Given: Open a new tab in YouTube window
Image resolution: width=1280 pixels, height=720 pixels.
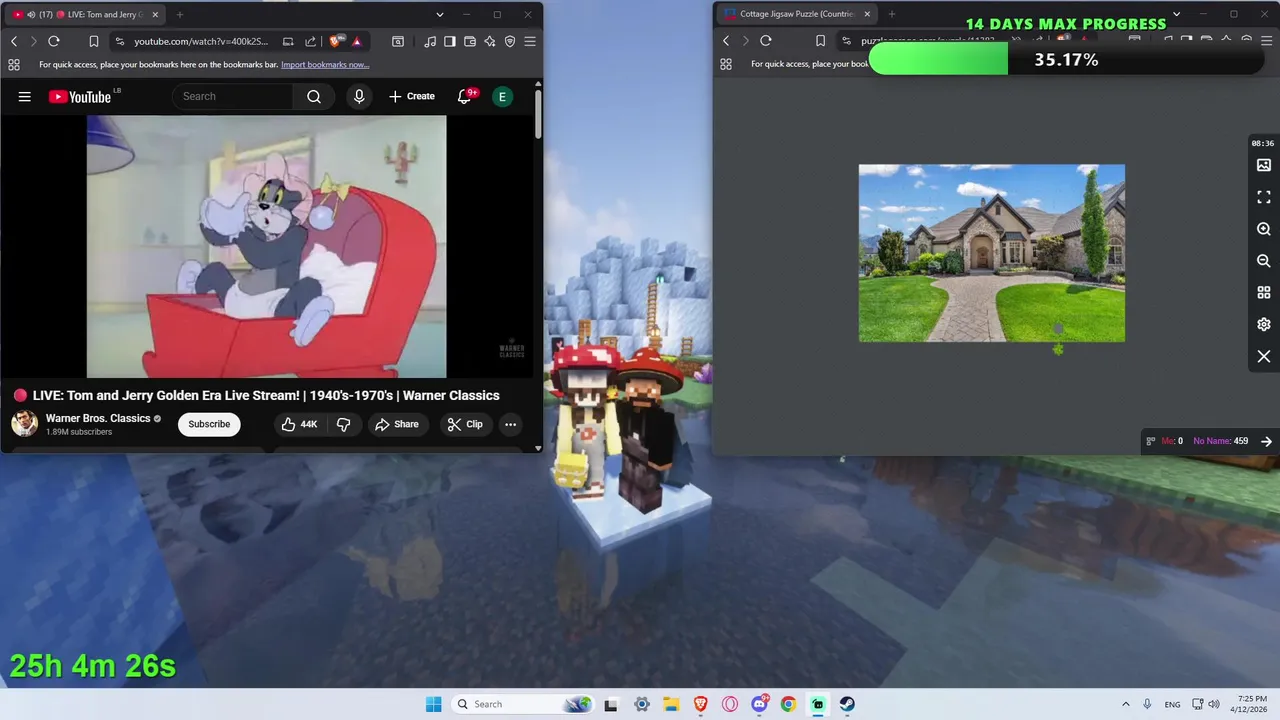Looking at the screenshot, I should tap(180, 15).
